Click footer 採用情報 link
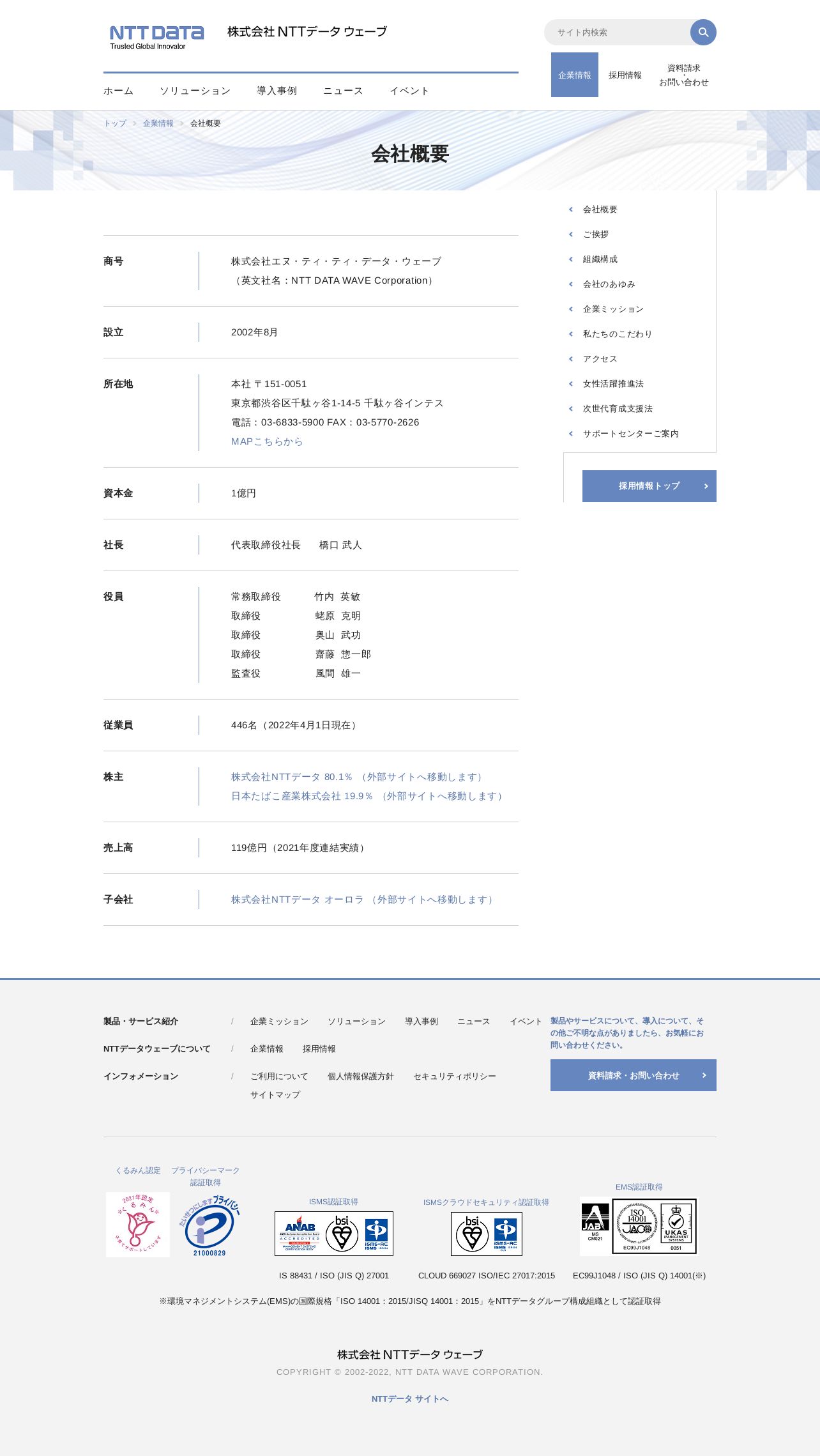The image size is (820, 1456). pos(319,1049)
